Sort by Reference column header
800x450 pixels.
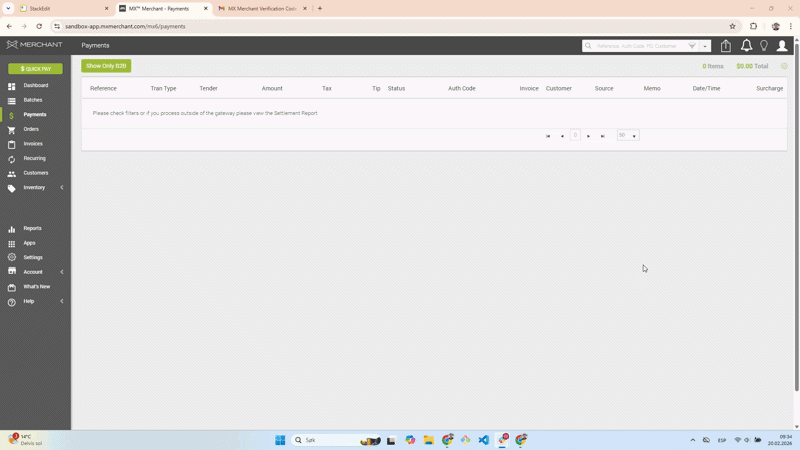click(103, 88)
